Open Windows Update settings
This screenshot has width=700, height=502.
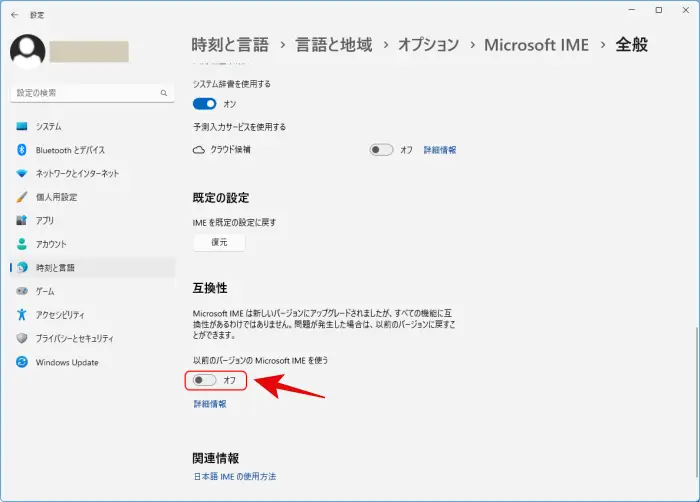[x=92, y=362]
